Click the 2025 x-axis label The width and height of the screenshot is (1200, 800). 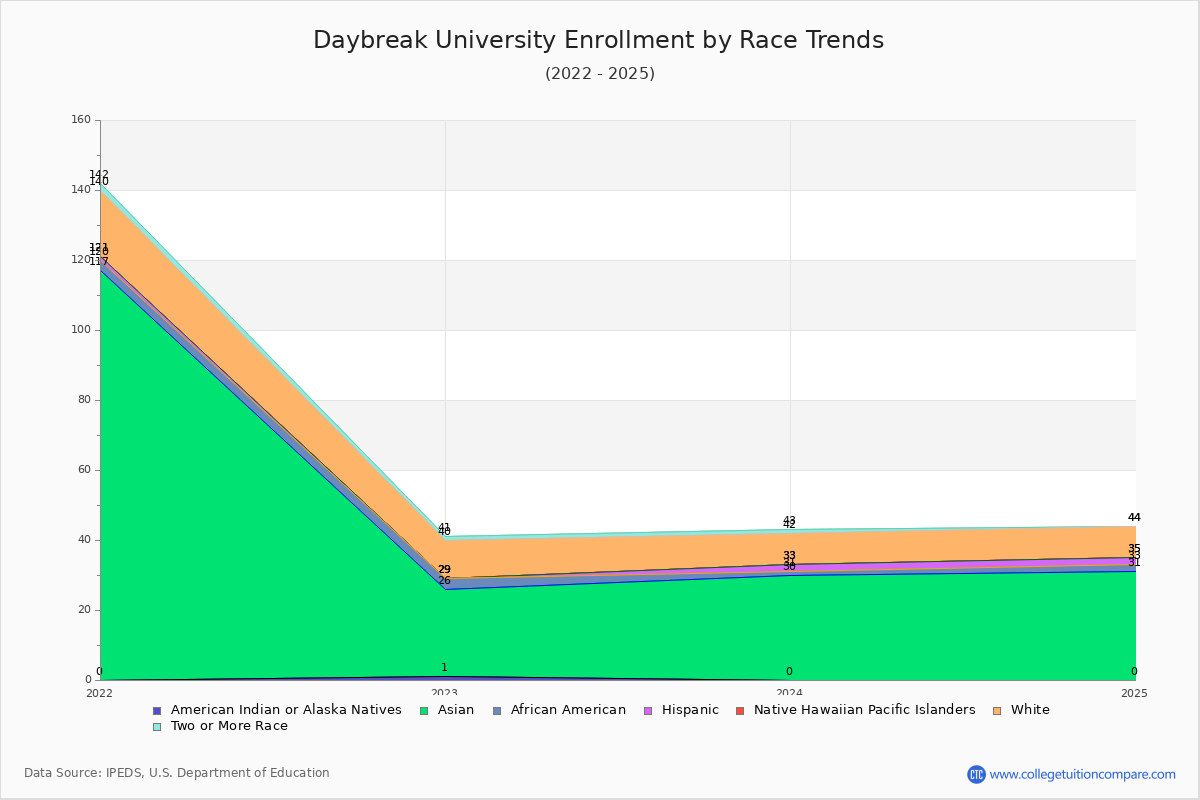coord(1134,693)
